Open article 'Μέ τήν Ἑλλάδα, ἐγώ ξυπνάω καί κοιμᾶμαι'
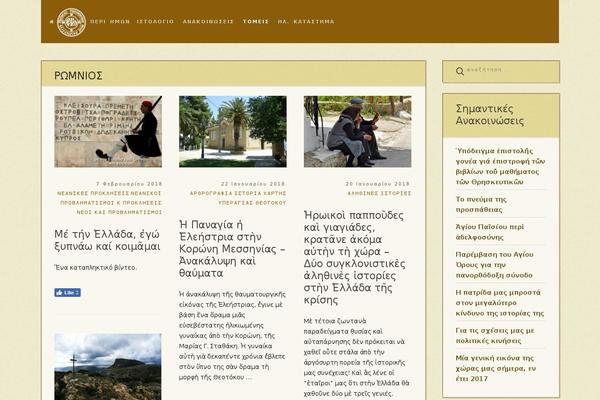Viewport: 600px width, 400px height. (x=107, y=240)
